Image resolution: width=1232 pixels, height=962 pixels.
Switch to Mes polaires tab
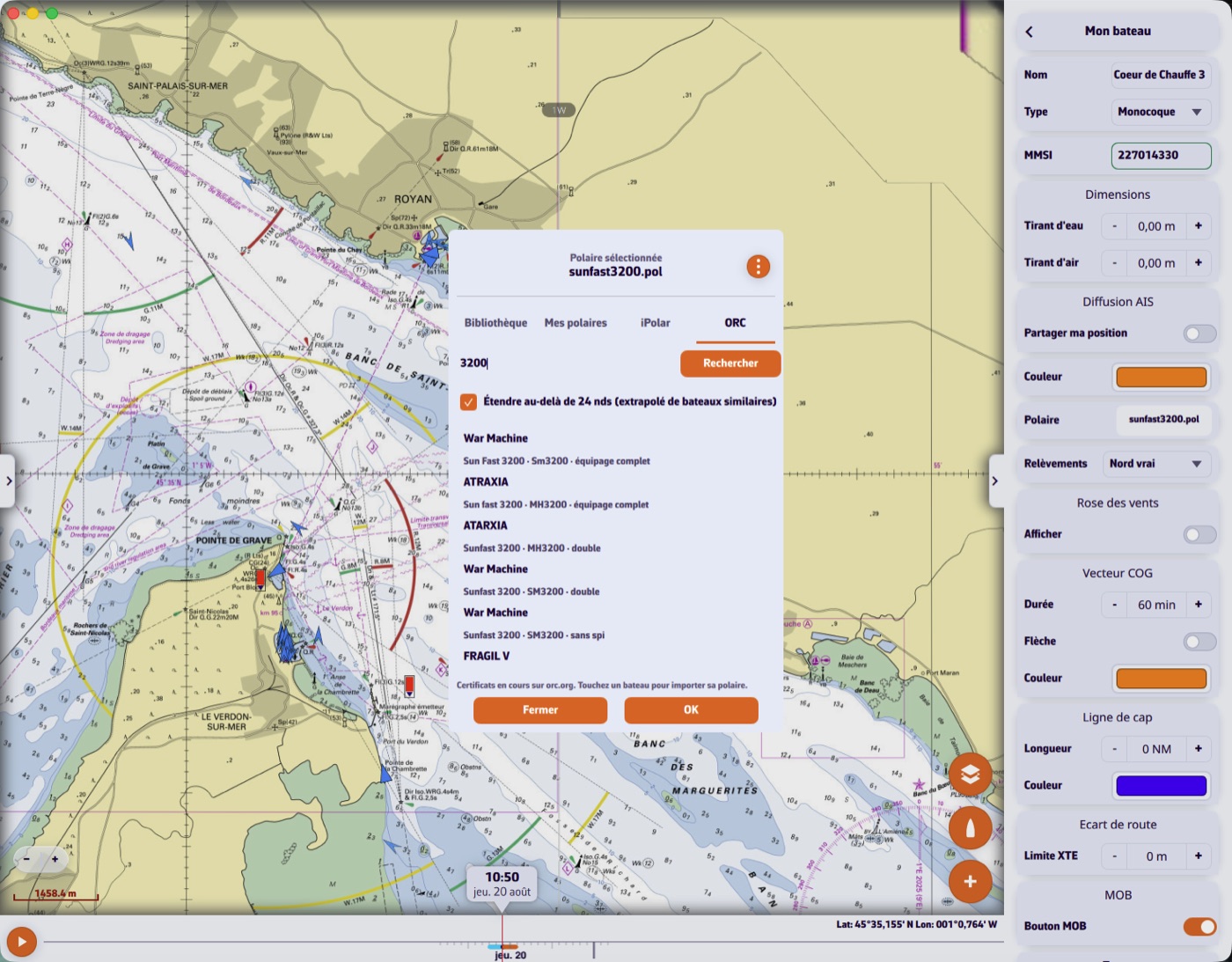click(576, 323)
